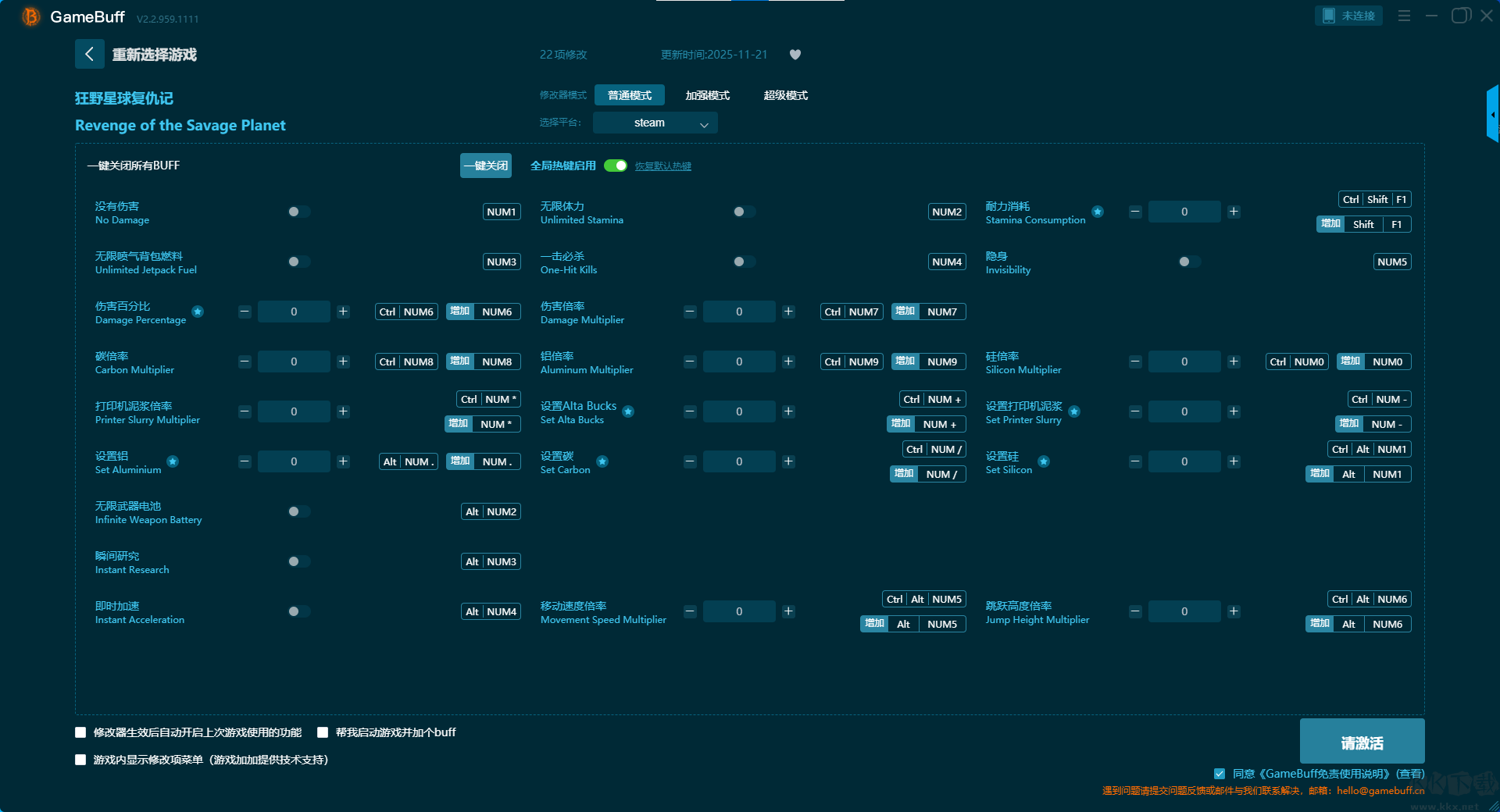This screenshot has width=1500, height=812.
Task: Decrease Stamina Consumption value with minus
Action: click(1135, 212)
